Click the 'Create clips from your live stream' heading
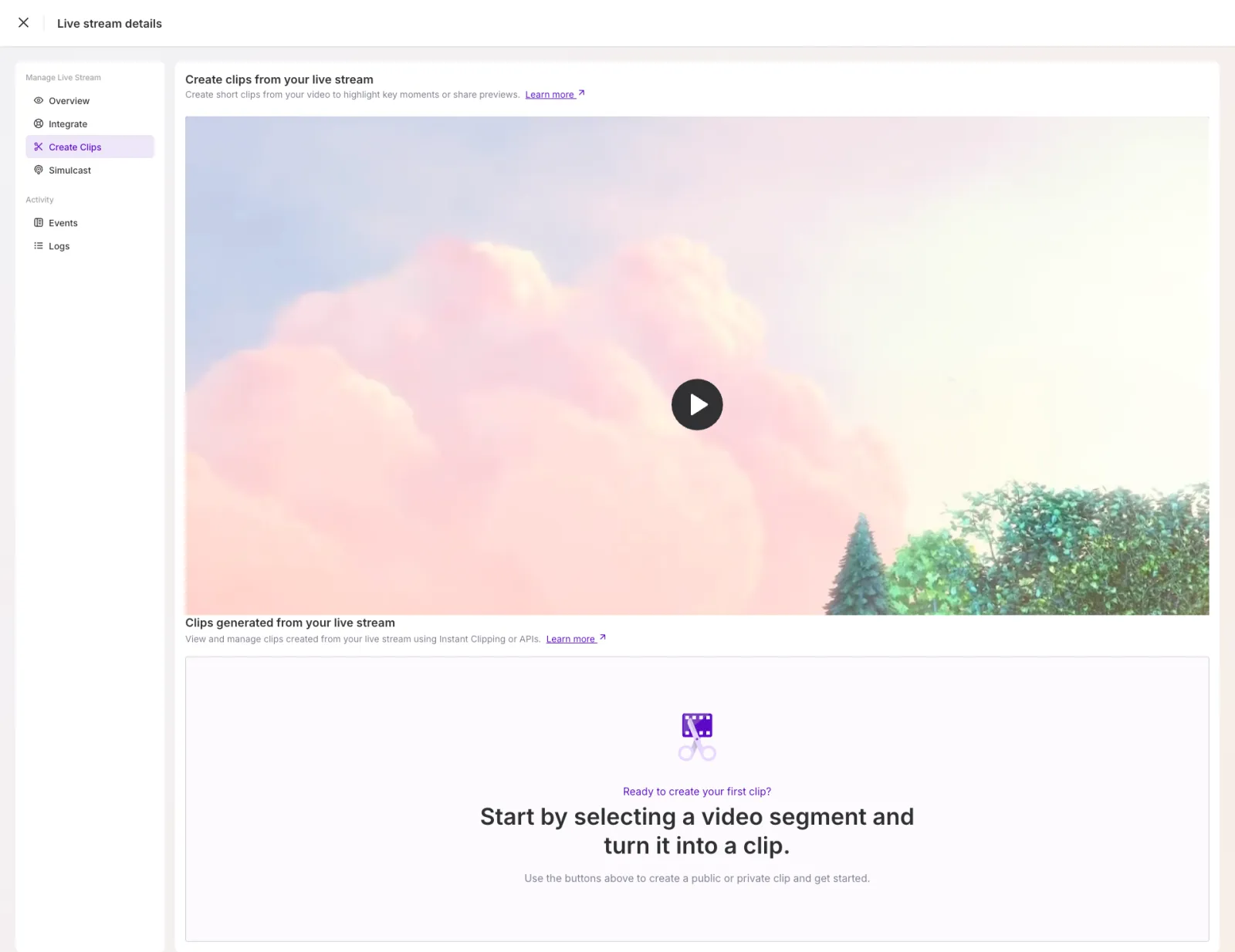Screen dimensions: 1235x952 click(x=279, y=79)
